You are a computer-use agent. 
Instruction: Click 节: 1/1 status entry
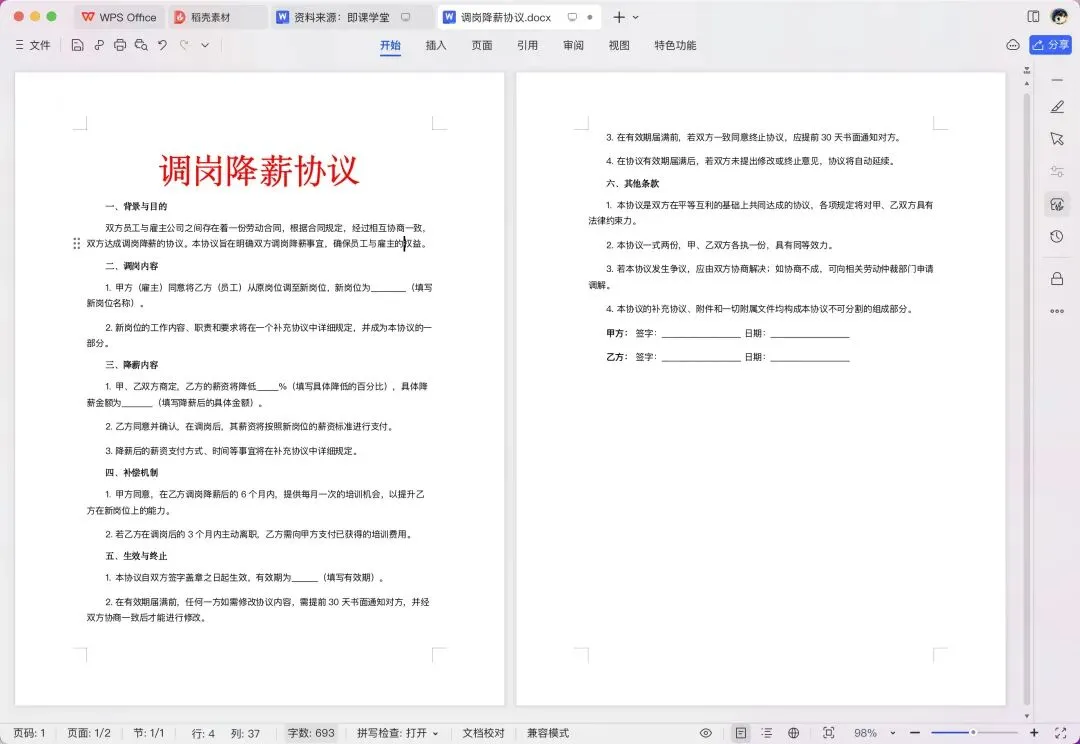(x=149, y=733)
